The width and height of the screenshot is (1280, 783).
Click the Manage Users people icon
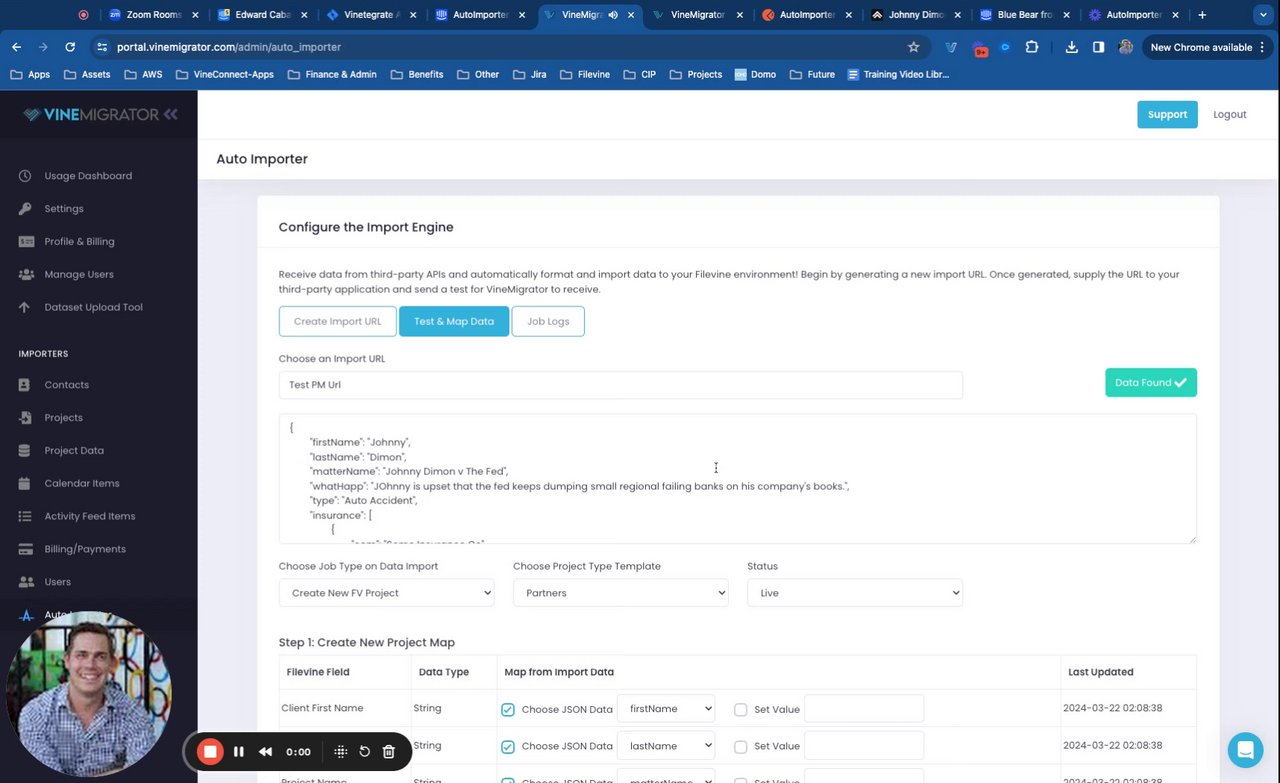[x=25, y=275]
